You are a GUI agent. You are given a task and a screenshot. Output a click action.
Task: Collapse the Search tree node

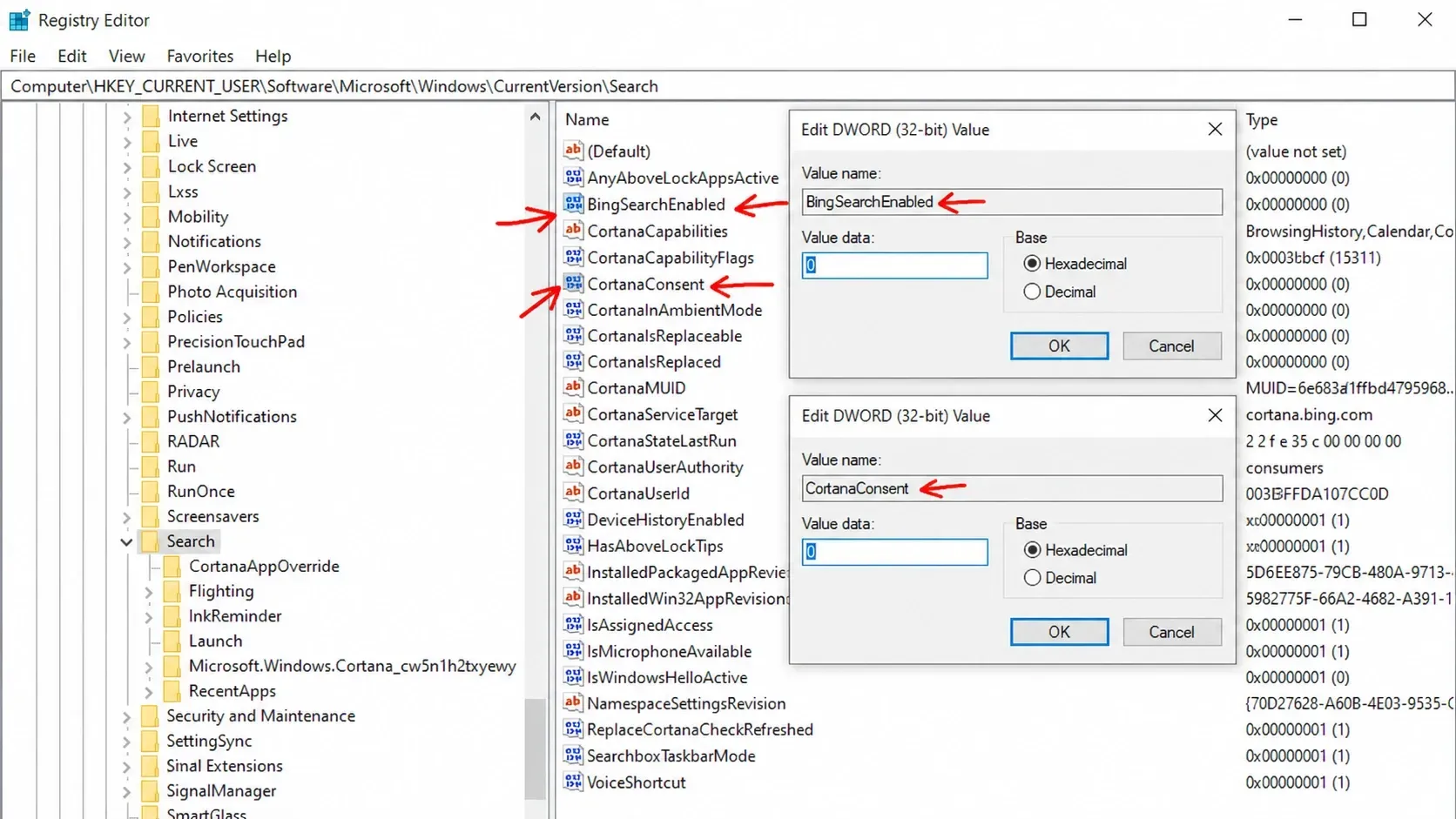(126, 541)
